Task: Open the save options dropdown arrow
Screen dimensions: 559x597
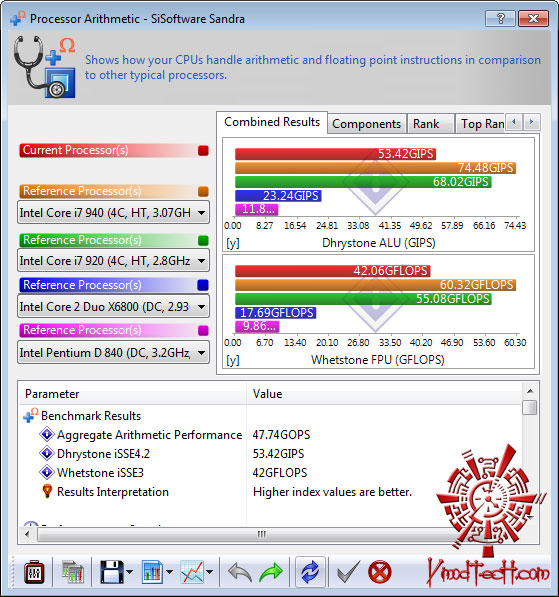Action: [x=129, y=572]
